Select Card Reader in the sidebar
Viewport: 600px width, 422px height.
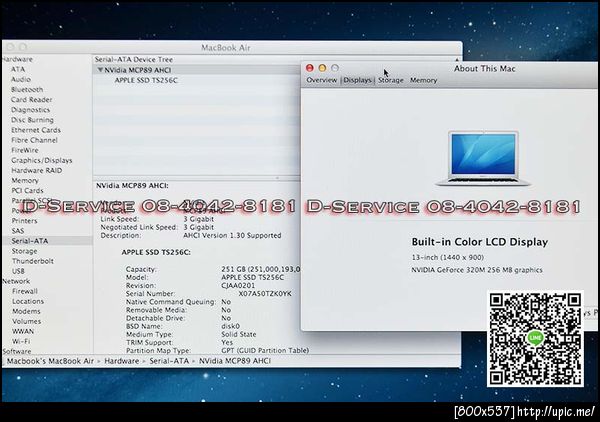(x=31, y=99)
